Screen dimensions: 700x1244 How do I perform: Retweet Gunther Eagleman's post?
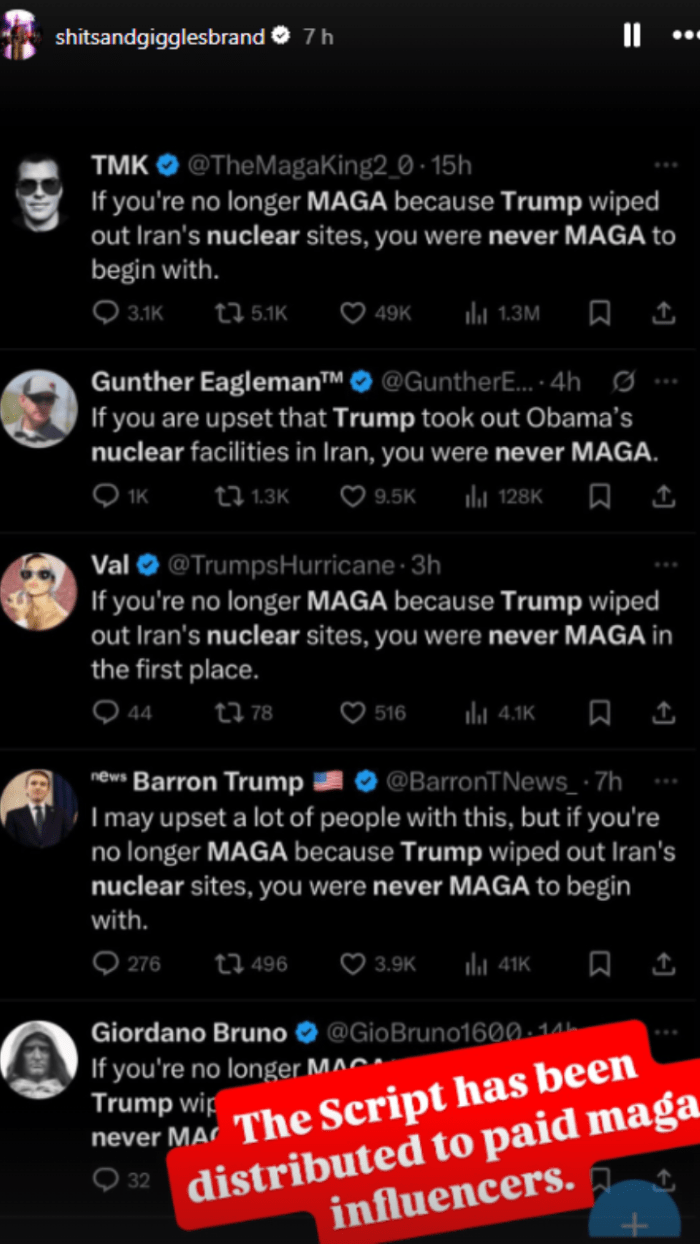point(228,496)
